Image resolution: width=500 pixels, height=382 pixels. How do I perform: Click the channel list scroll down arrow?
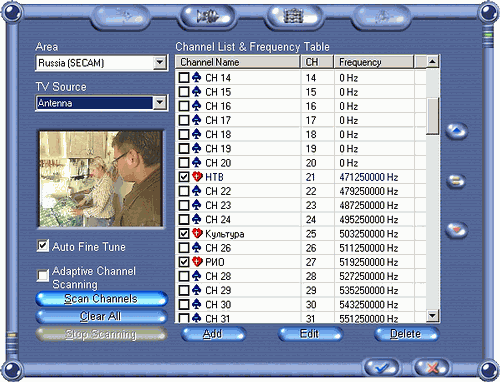(x=433, y=315)
